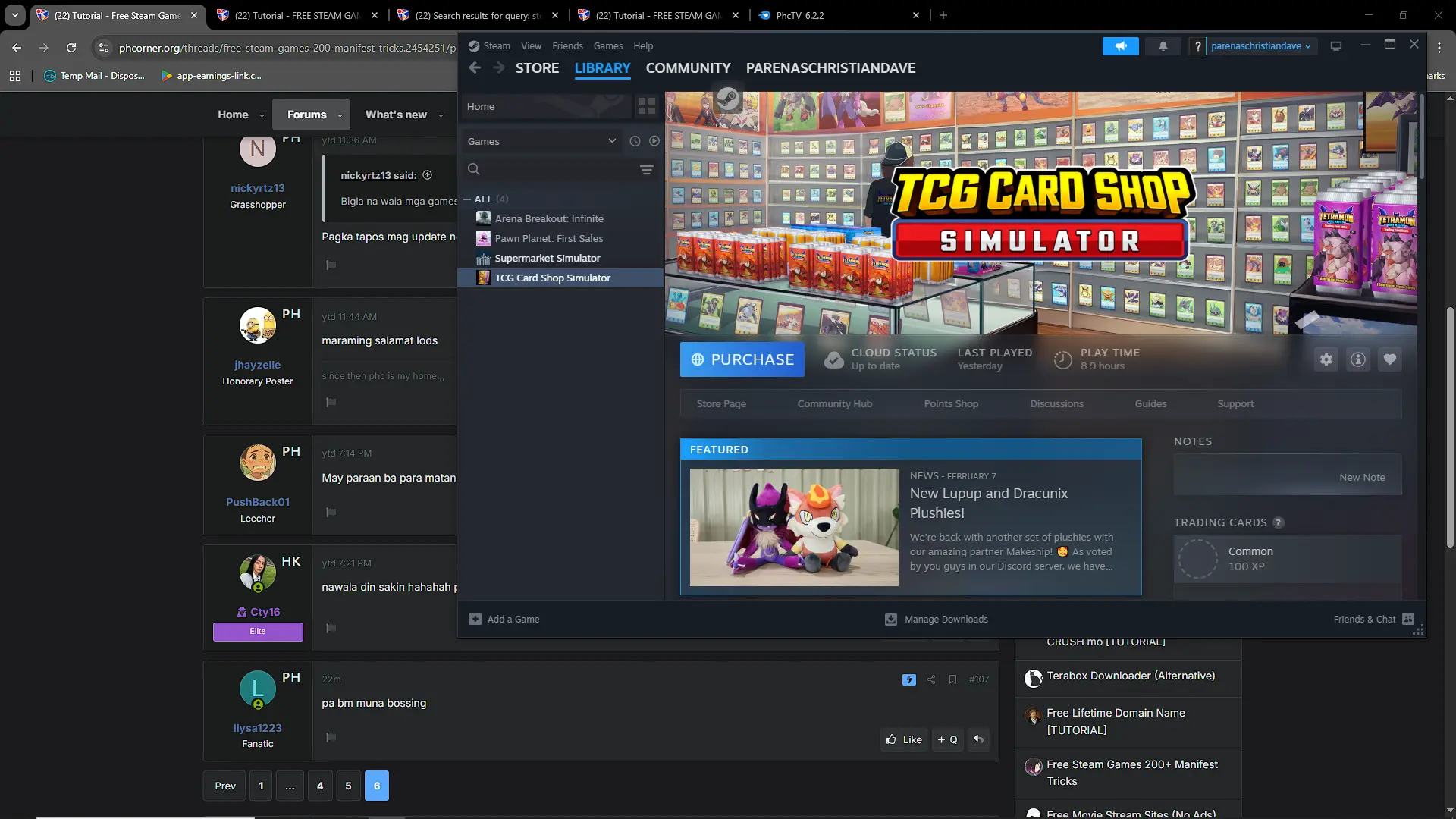Open the Points Shop link
The height and width of the screenshot is (819, 1456).
click(952, 404)
